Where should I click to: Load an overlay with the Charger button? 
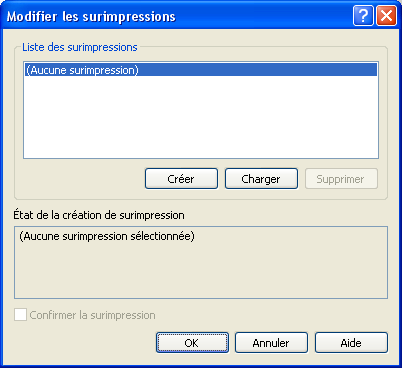261,179
